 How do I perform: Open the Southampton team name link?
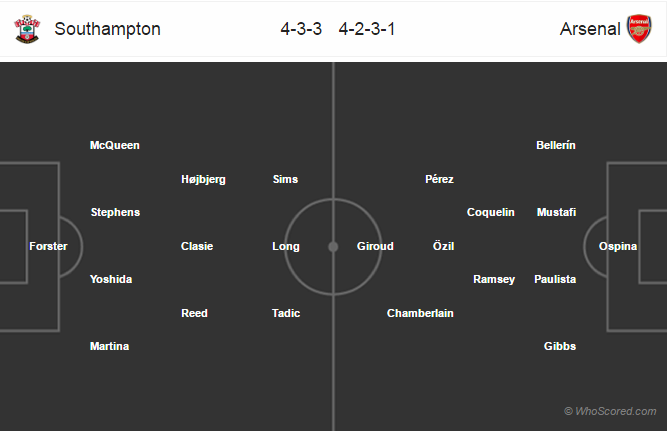(x=108, y=29)
